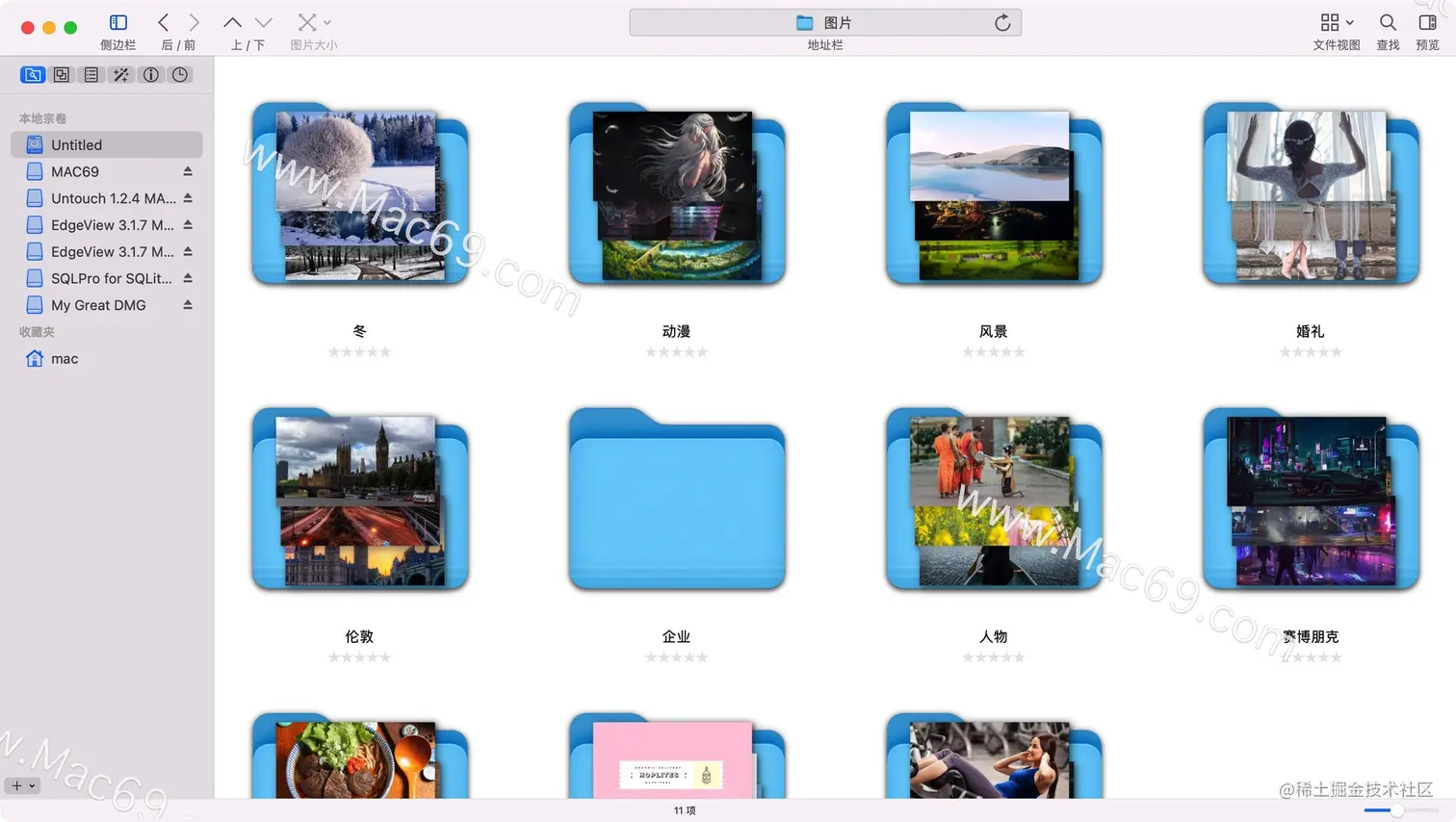1456x822 pixels.
Task: Click the thumbnail size slider at bottom right
Action: tap(1400, 810)
